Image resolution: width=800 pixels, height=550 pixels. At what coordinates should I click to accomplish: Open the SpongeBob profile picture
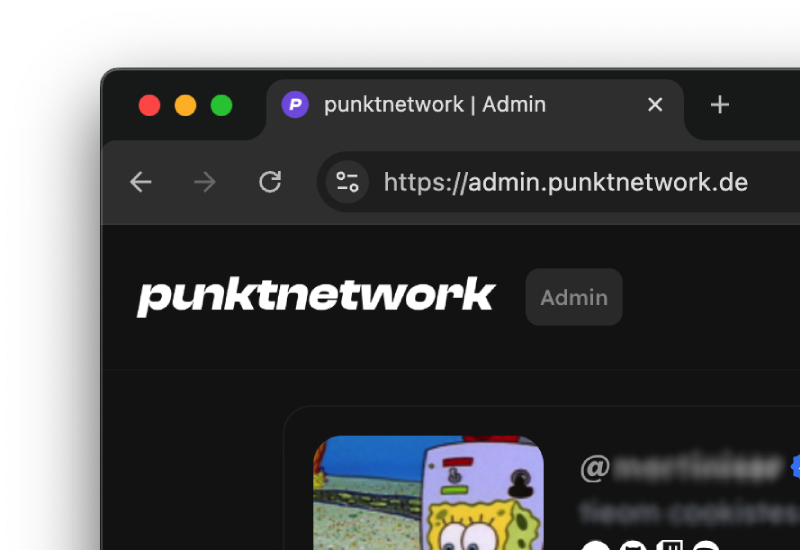tap(429, 493)
